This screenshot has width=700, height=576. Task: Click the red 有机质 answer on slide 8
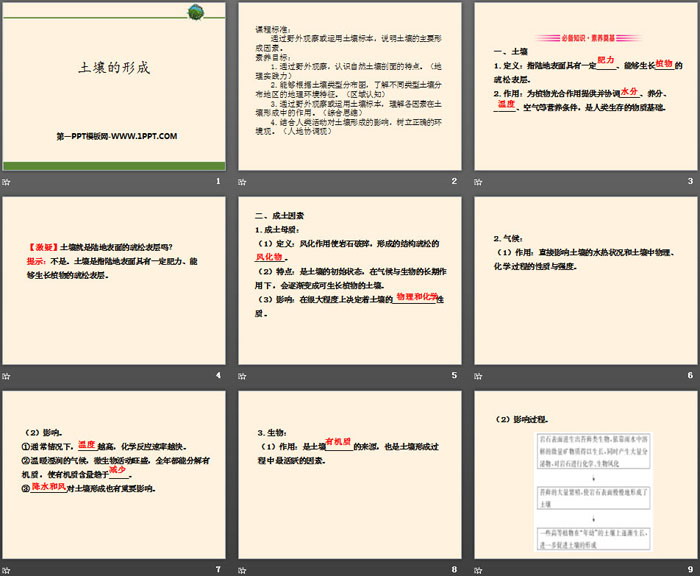338,442
